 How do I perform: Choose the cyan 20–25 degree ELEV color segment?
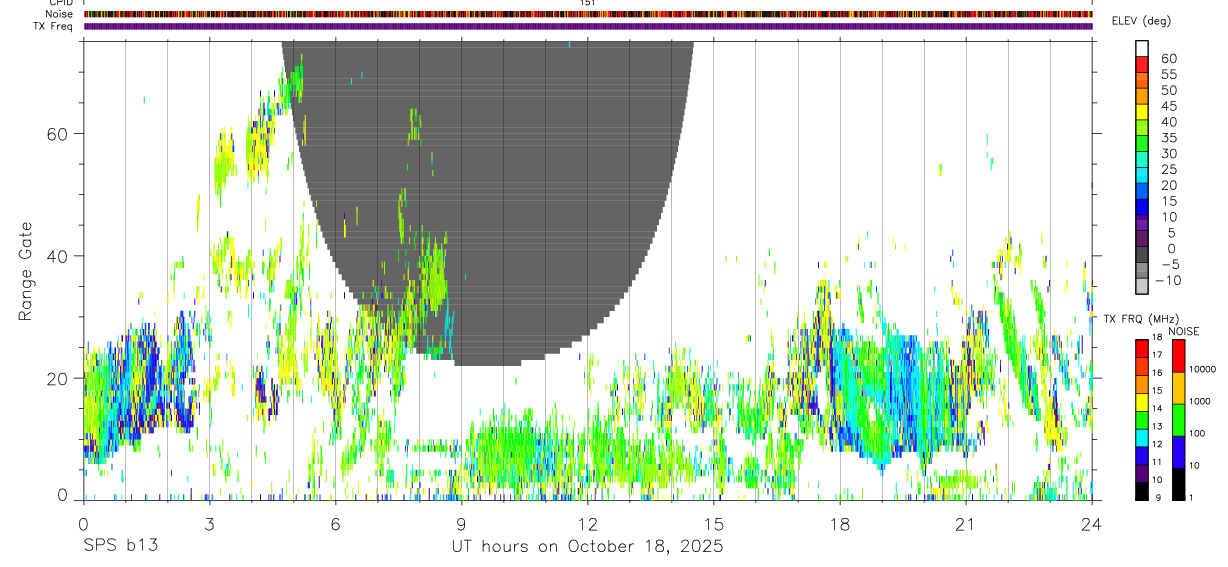tap(1142, 176)
